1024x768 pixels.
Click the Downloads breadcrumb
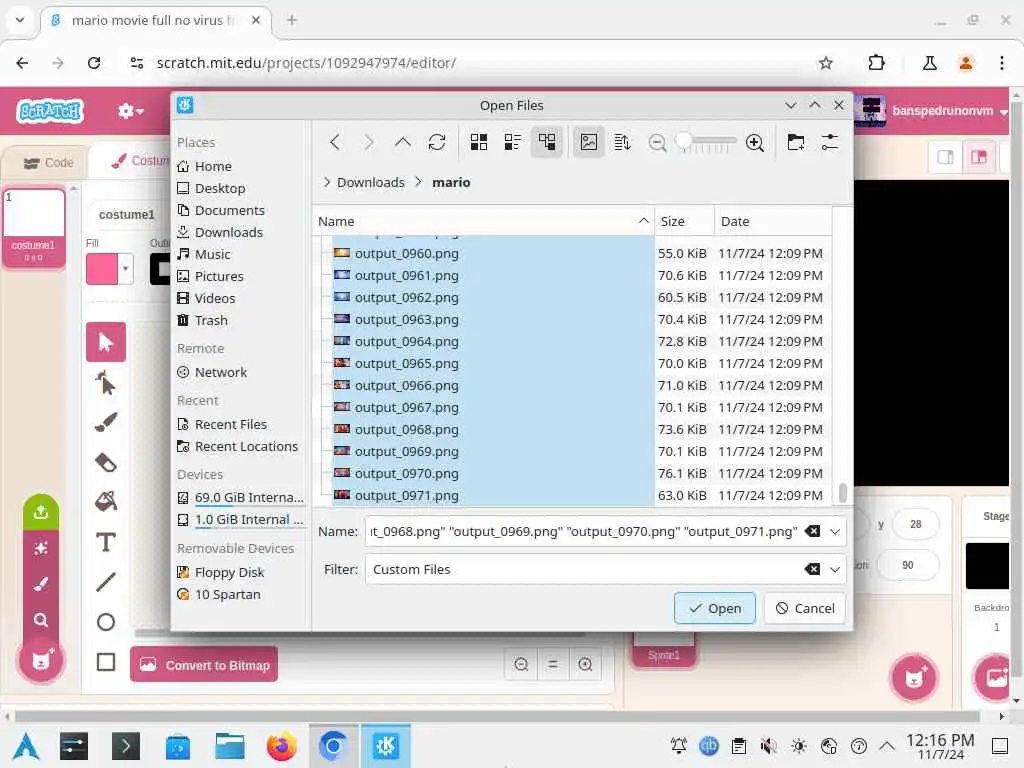pyautogui.click(x=370, y=182)
